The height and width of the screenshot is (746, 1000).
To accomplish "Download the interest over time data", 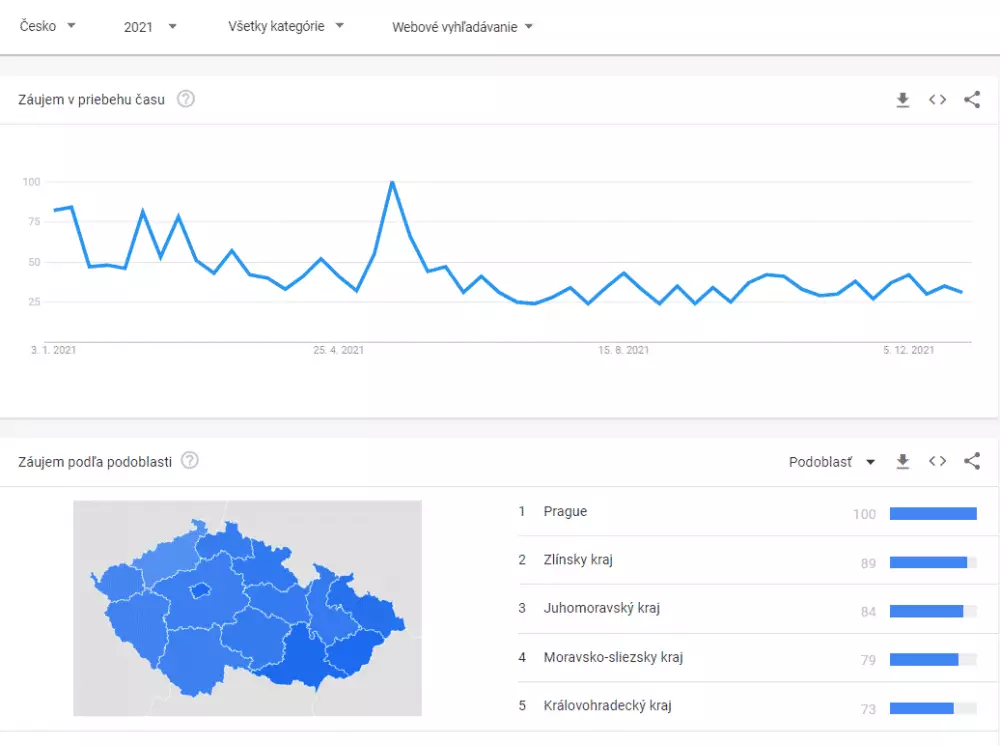I will click(902, 99).
